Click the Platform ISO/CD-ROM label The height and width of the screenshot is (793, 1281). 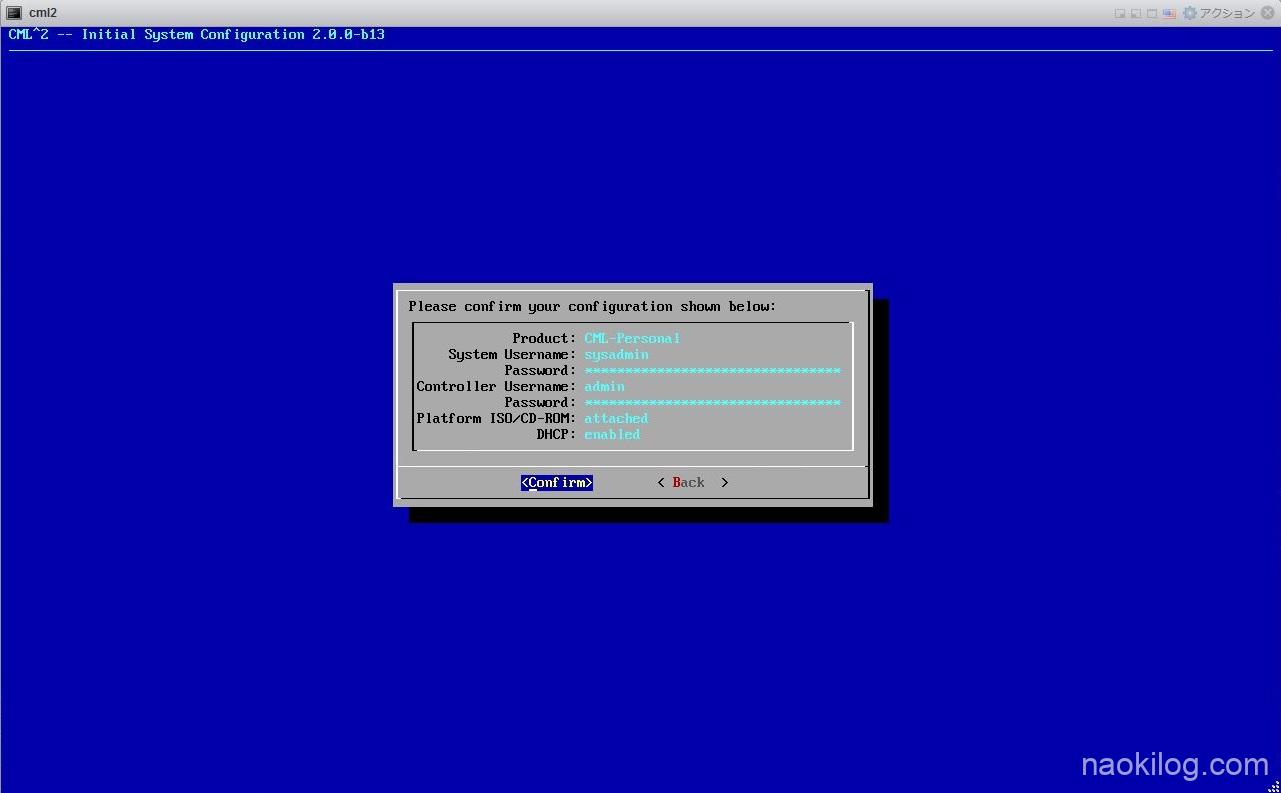click(496, 419)
